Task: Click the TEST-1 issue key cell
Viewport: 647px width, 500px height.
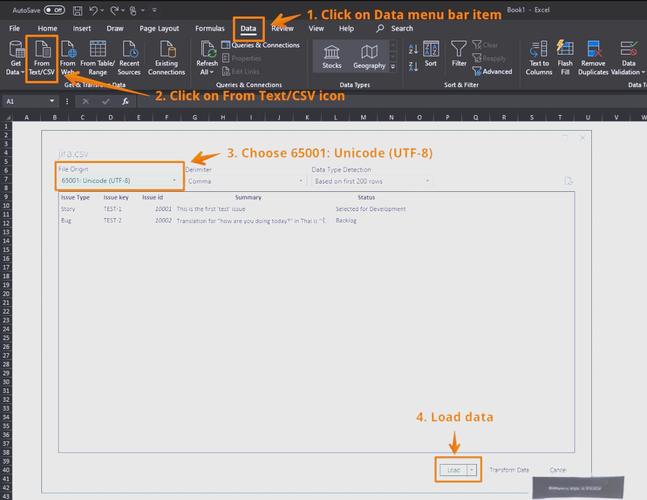Action: click(113, 209)
